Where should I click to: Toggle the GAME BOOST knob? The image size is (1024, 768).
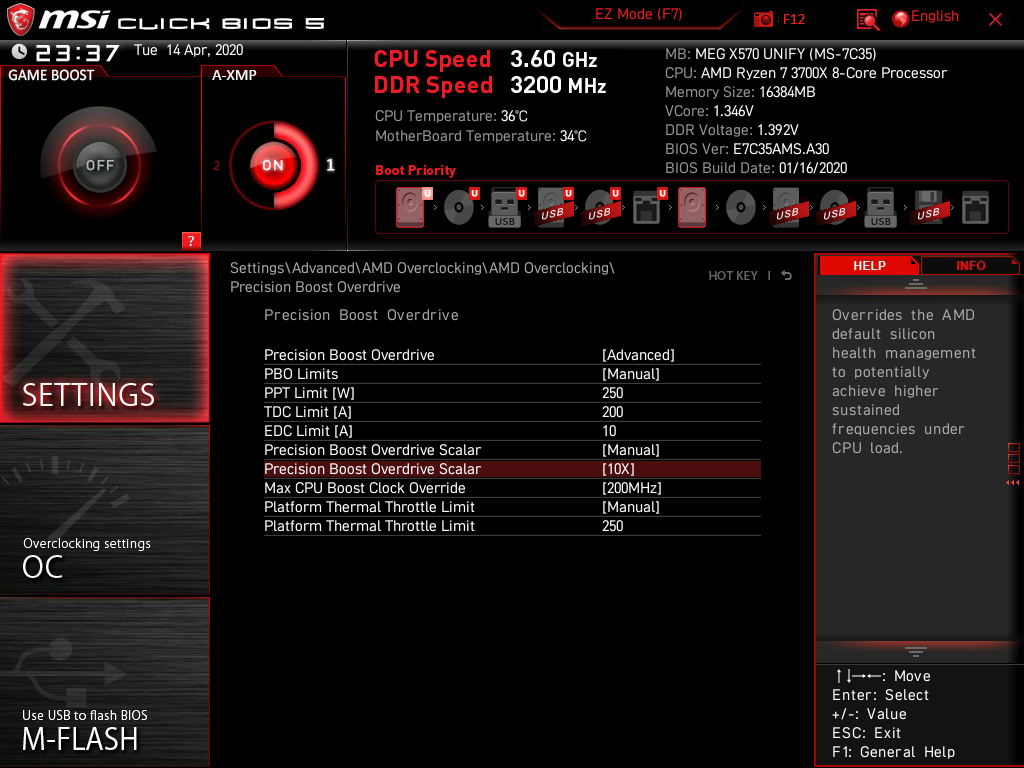[99, 165]
